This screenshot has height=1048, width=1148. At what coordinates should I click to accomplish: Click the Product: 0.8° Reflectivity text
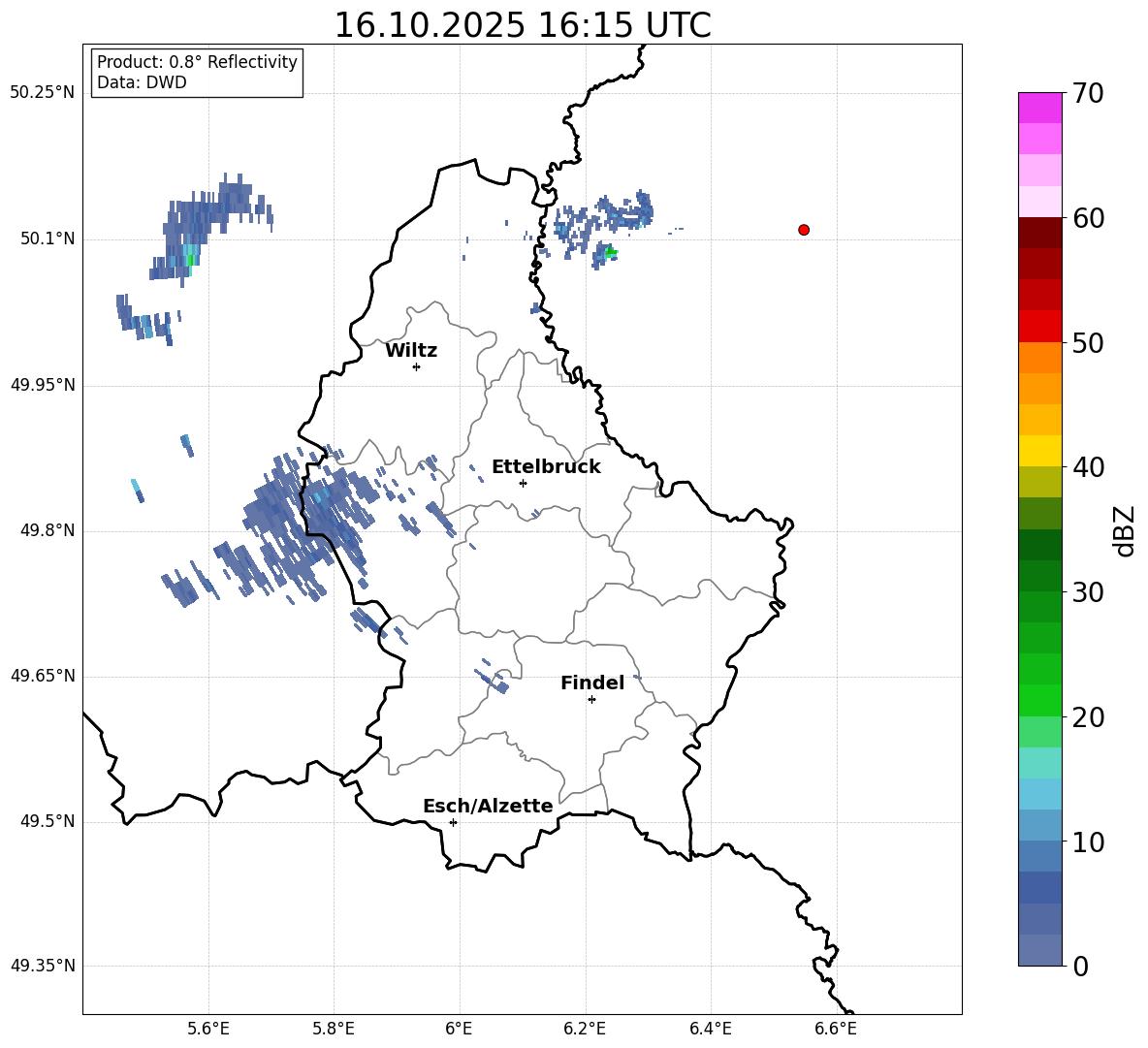[x=197, y=62]
